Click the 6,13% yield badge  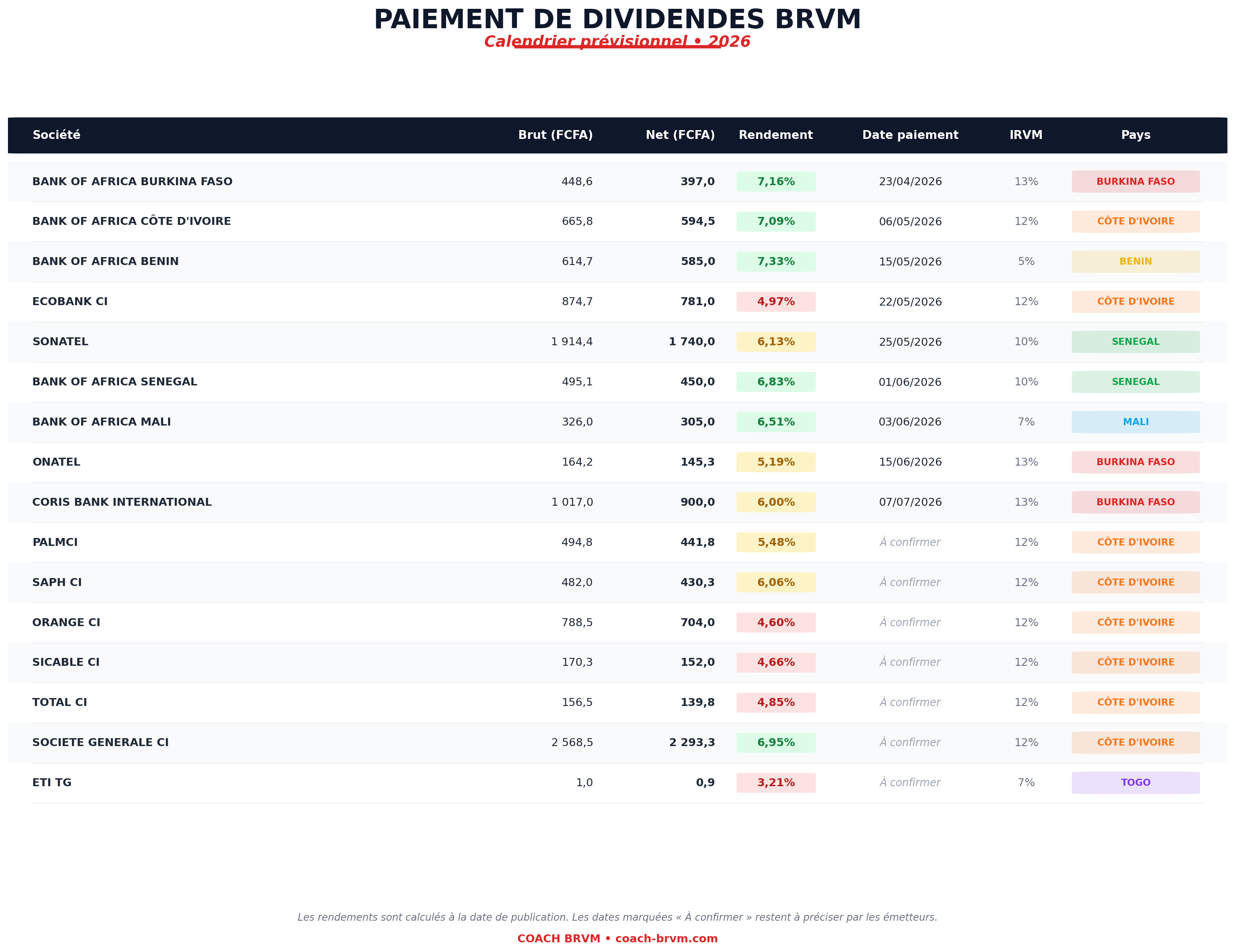pyautogui.click(x=776, y=342)
